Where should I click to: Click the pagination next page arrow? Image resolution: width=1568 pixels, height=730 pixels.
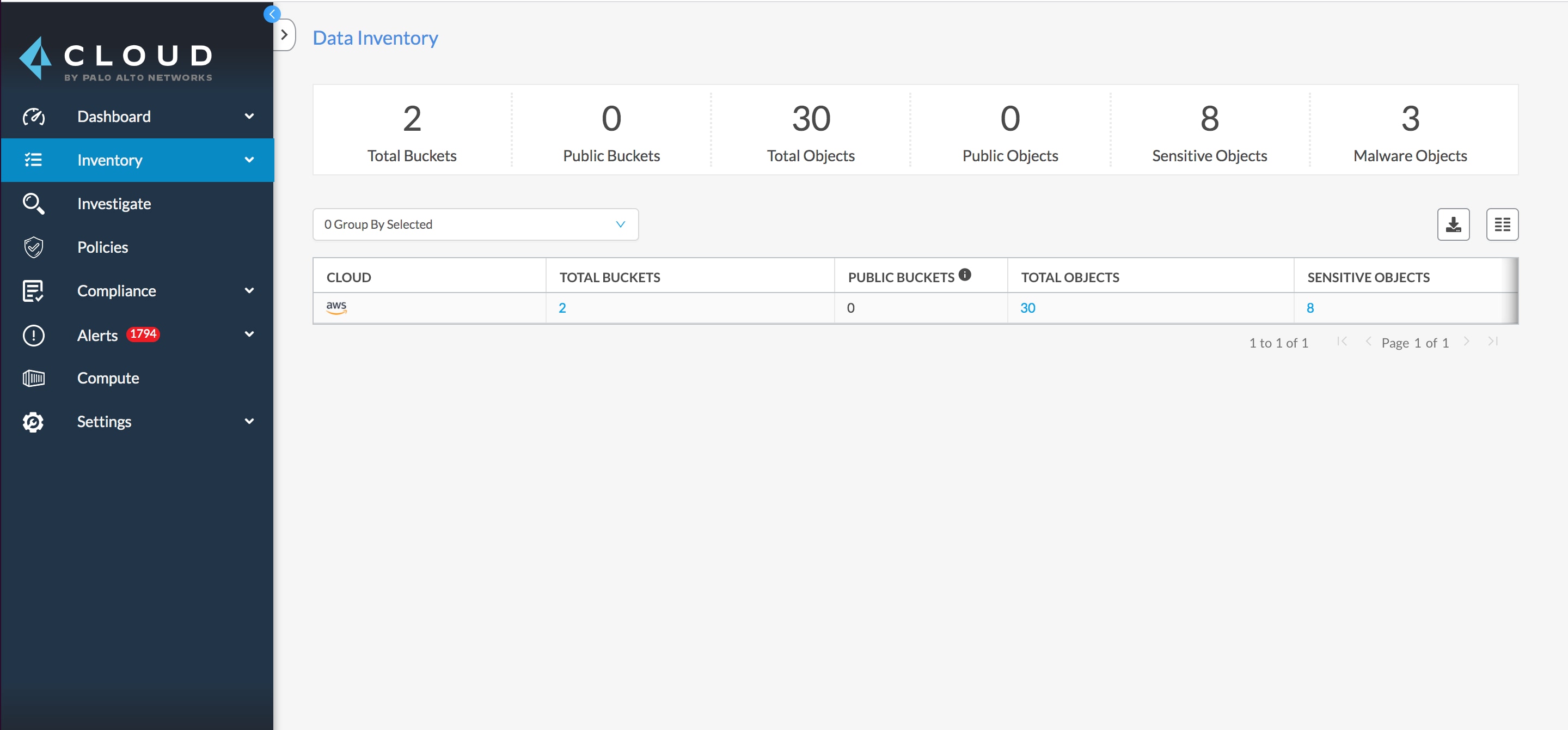pos(1469,342)
